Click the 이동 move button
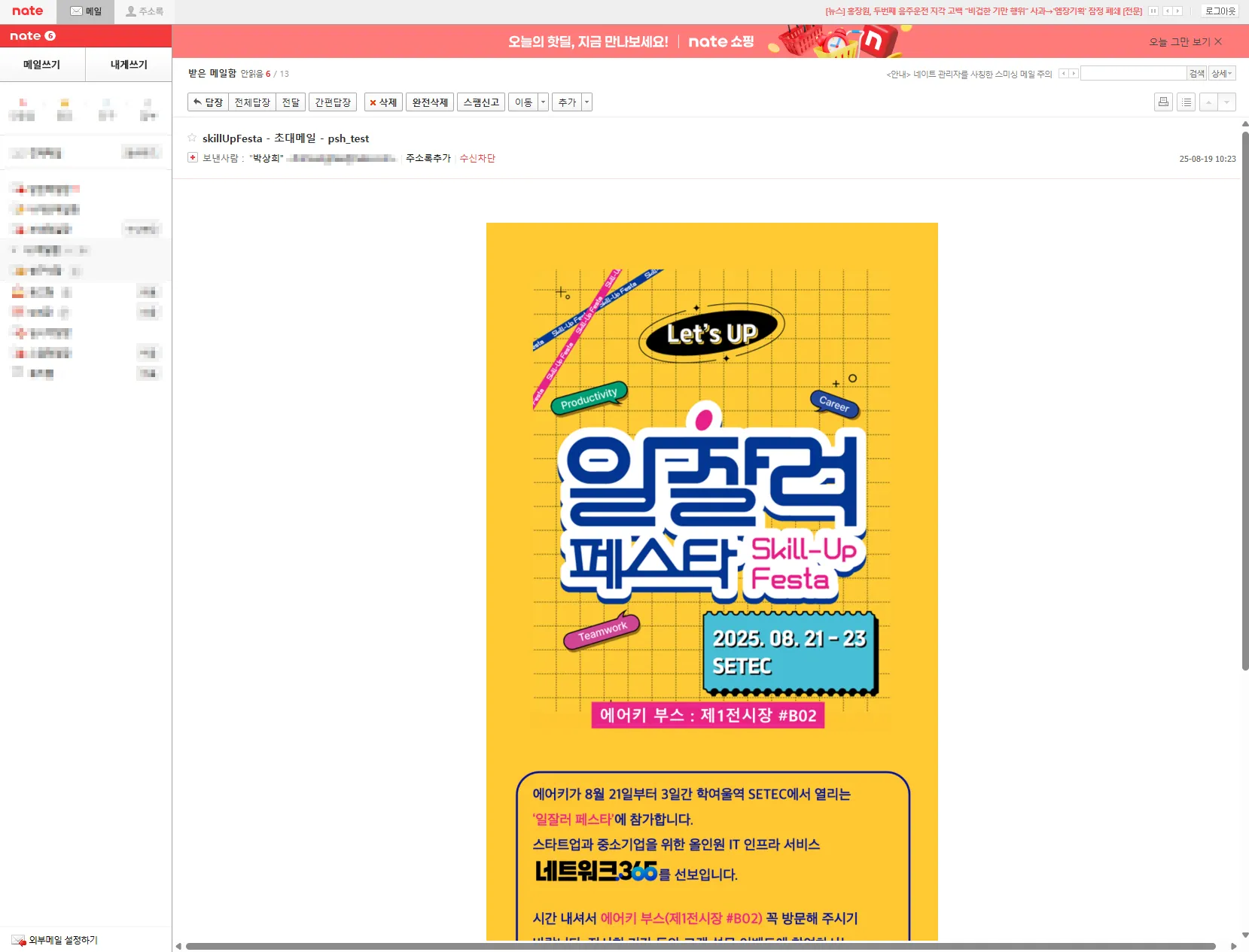The width and height of the screenshot is (1249, 952). (523, 102)
